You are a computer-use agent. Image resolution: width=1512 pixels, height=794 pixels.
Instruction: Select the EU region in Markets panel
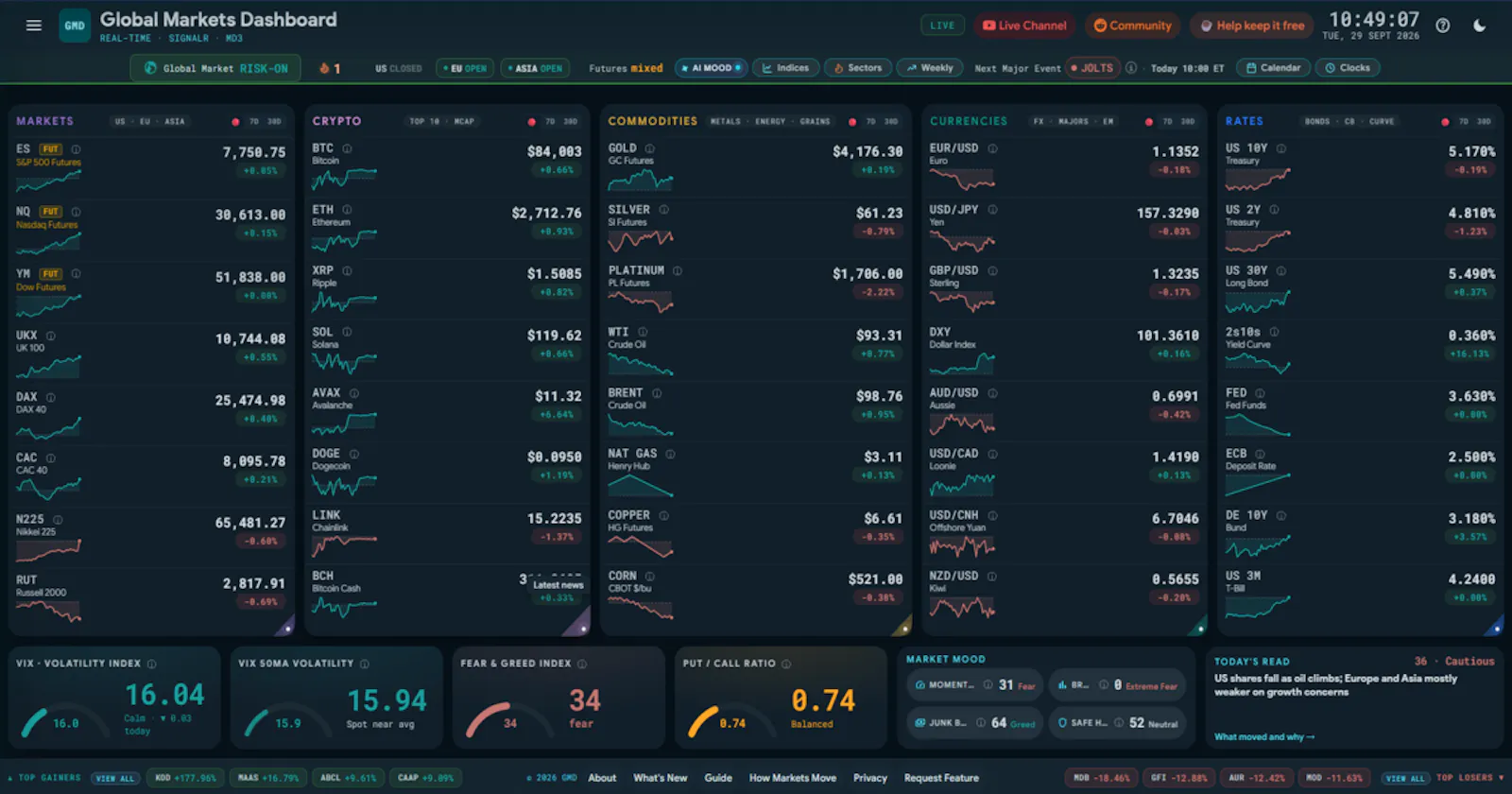(145, 122)
